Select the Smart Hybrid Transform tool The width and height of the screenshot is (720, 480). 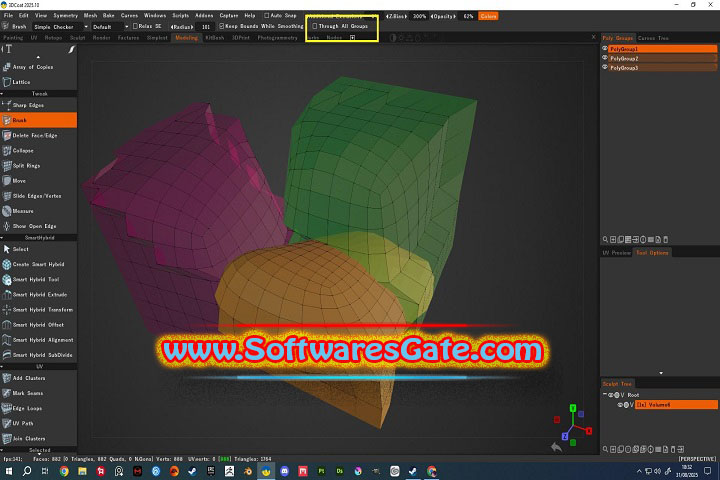coord(39,310)
